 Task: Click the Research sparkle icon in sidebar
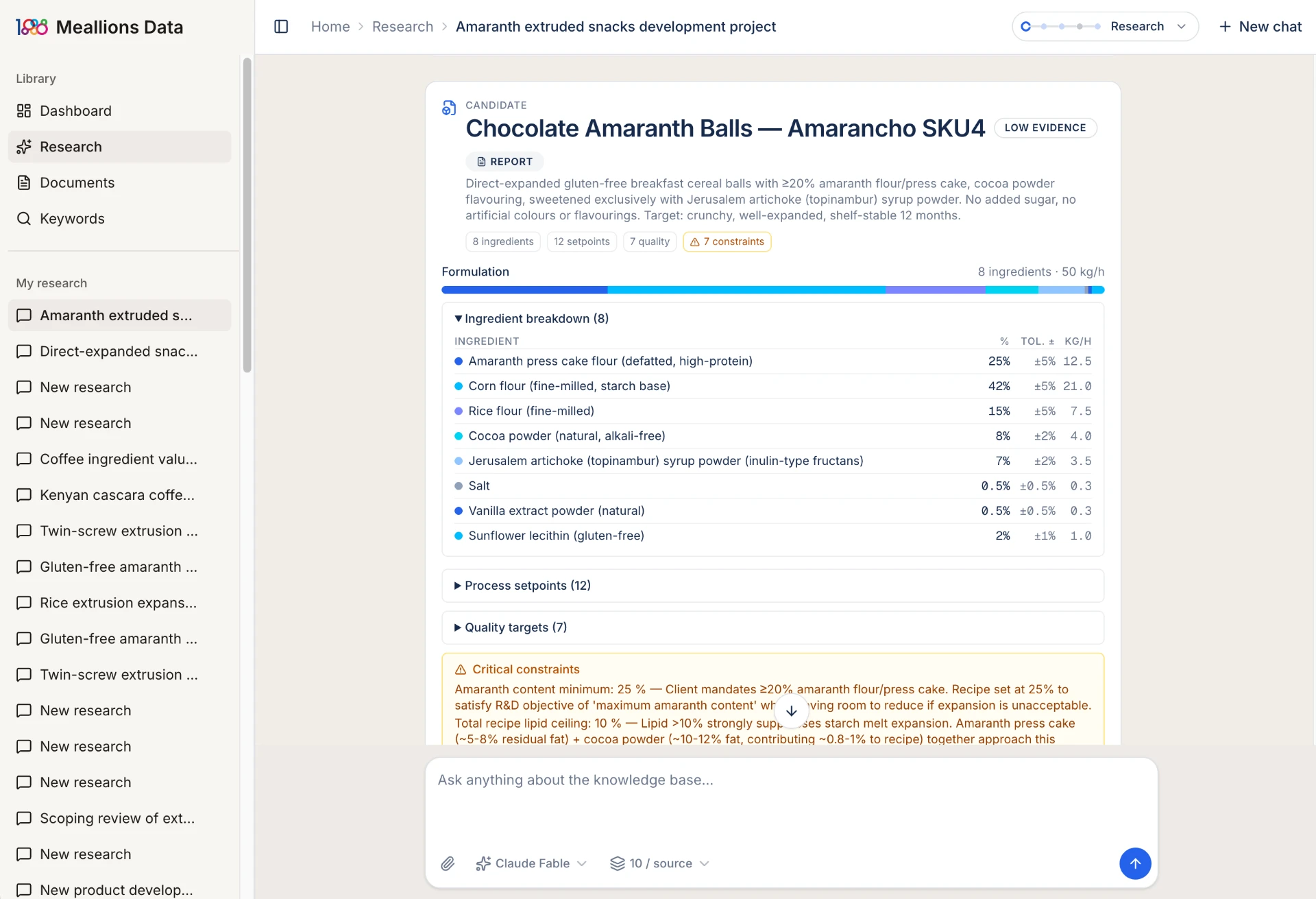pyautogui.click(x=24, y=147)
